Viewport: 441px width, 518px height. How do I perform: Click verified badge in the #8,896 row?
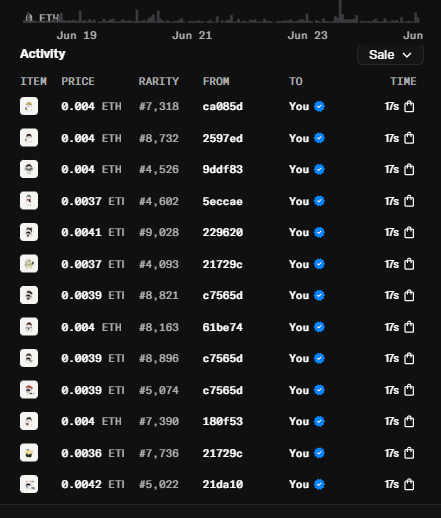coord(319,358)
